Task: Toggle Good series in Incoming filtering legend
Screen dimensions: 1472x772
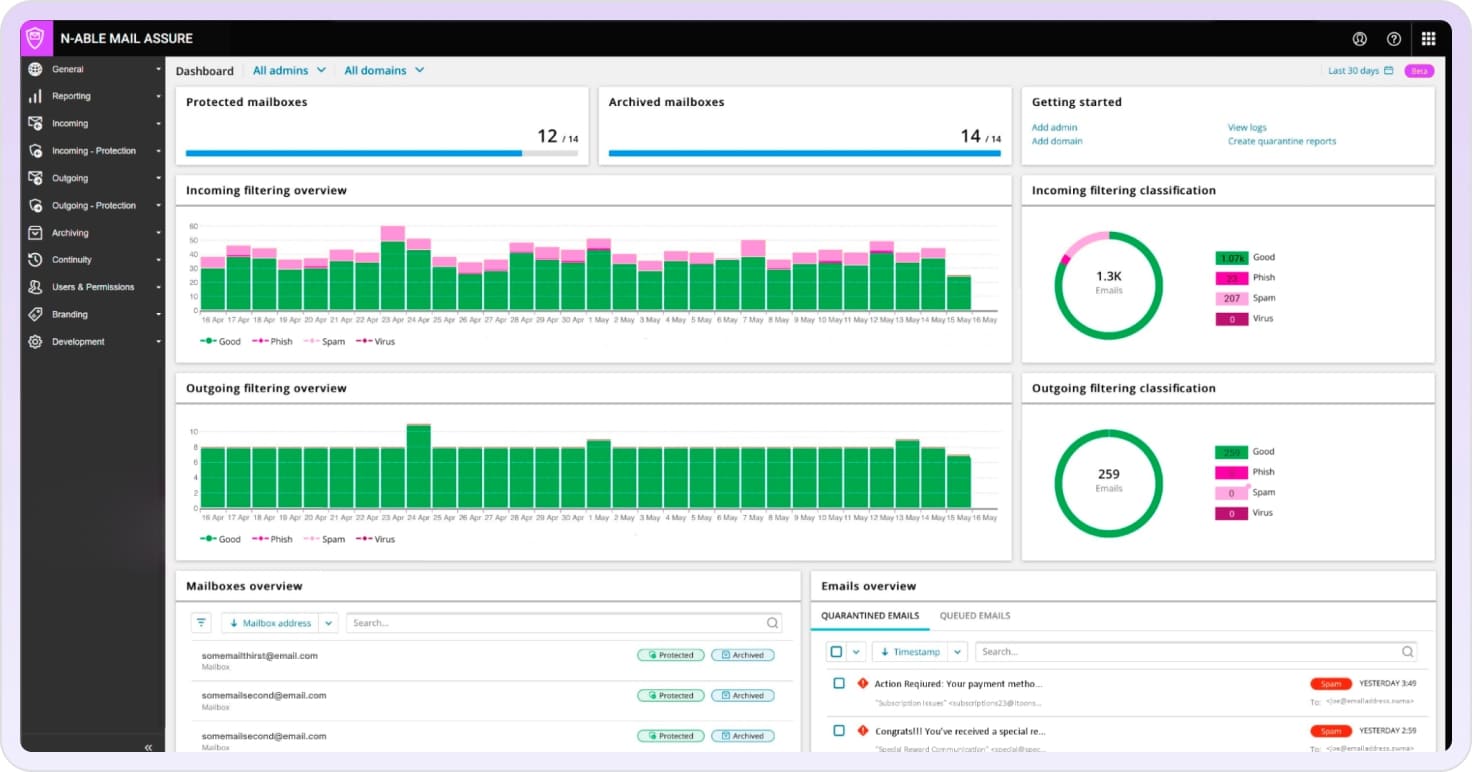Action: pyautogui.click(x=220, y=342)
